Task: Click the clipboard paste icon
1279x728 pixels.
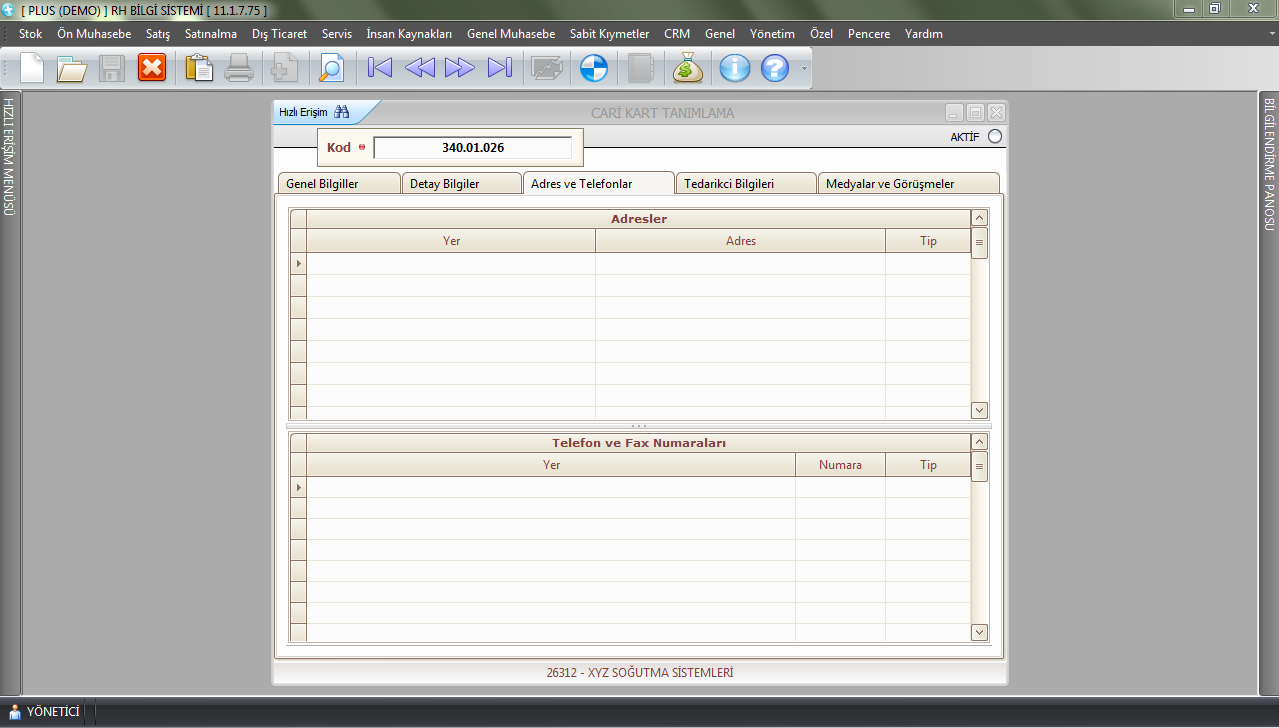Action: (x=200, y=68)
